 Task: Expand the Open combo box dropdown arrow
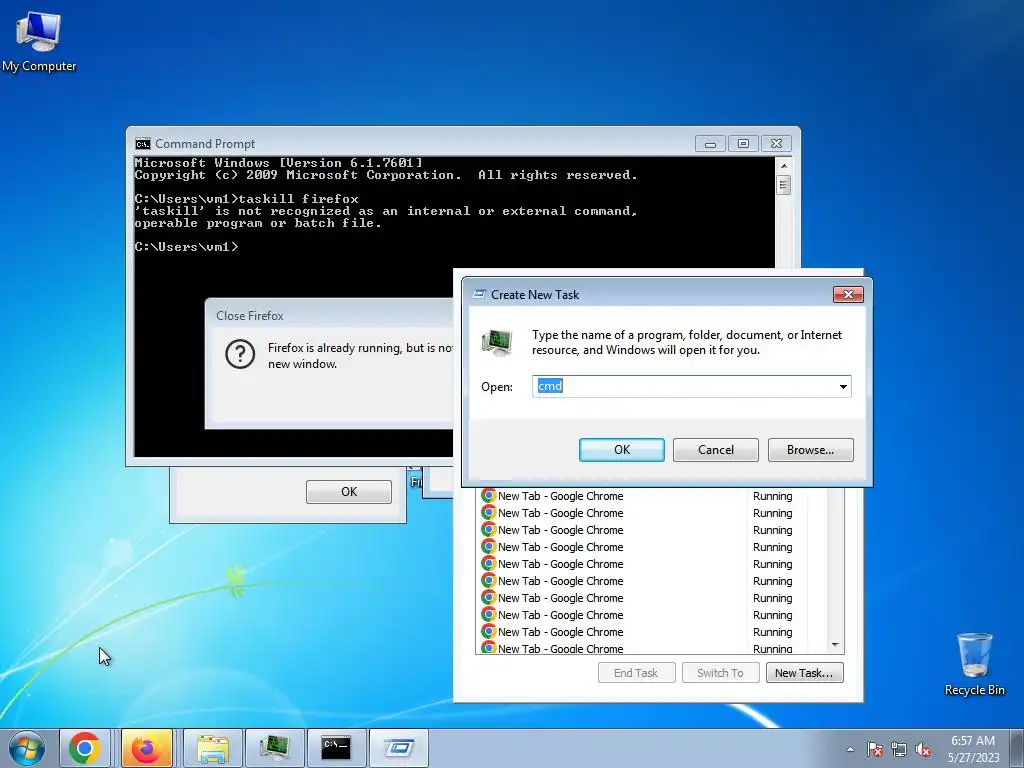point(843,387)
